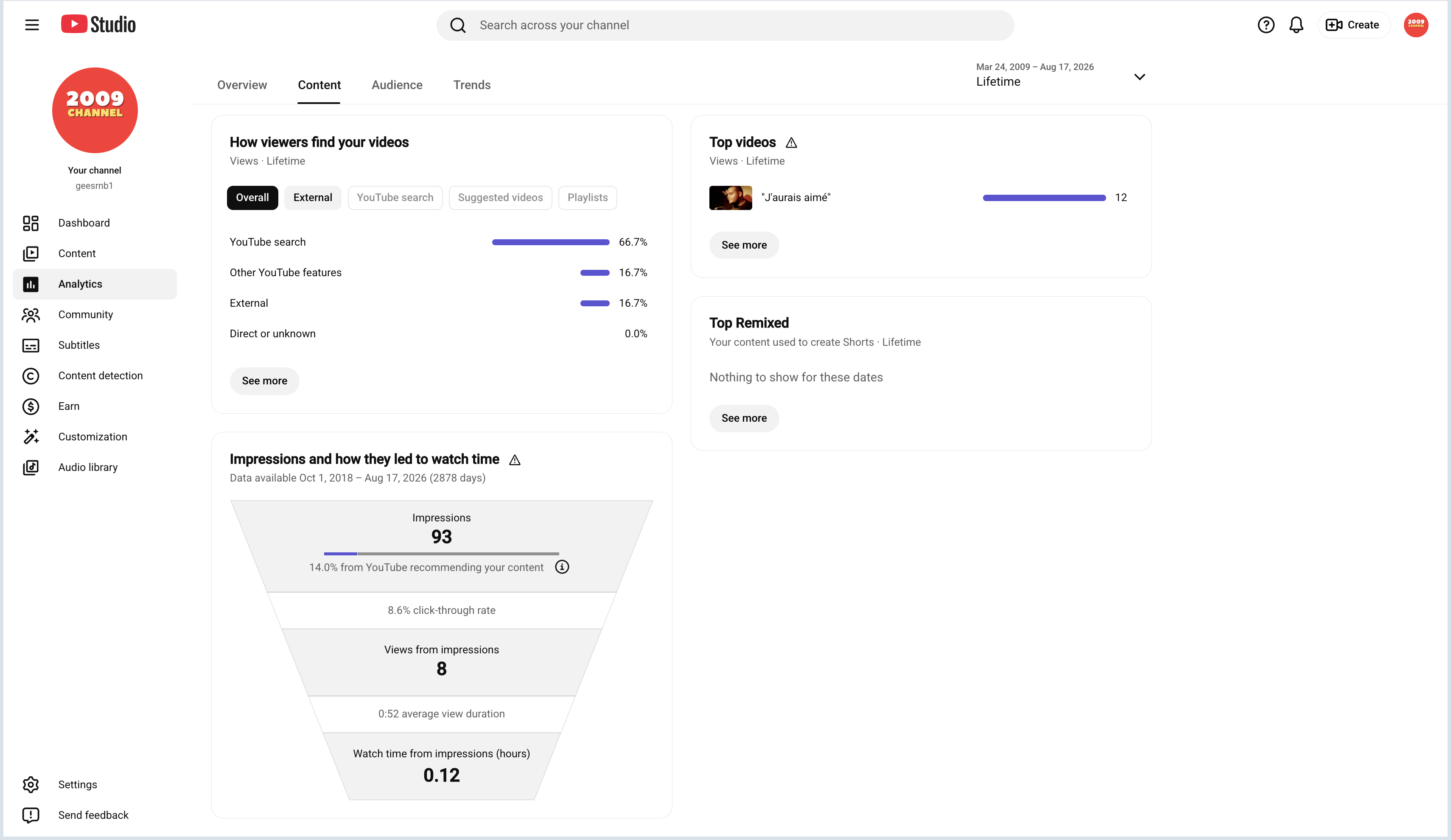Click the "J'aurais aimé" video title
Viewport: 1451px width, 840px height.
[x=796, y=197]
